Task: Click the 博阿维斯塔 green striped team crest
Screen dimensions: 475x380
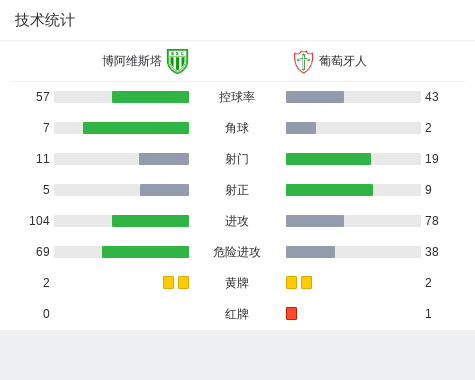Action: click(178, 61)
